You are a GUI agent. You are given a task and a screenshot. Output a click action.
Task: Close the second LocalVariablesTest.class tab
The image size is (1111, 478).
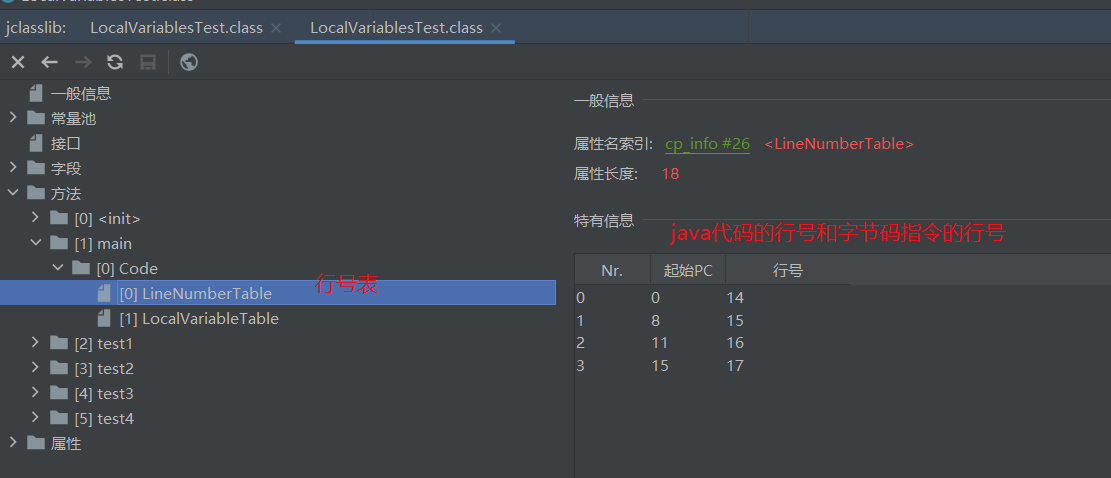click(x=496, y=28)
